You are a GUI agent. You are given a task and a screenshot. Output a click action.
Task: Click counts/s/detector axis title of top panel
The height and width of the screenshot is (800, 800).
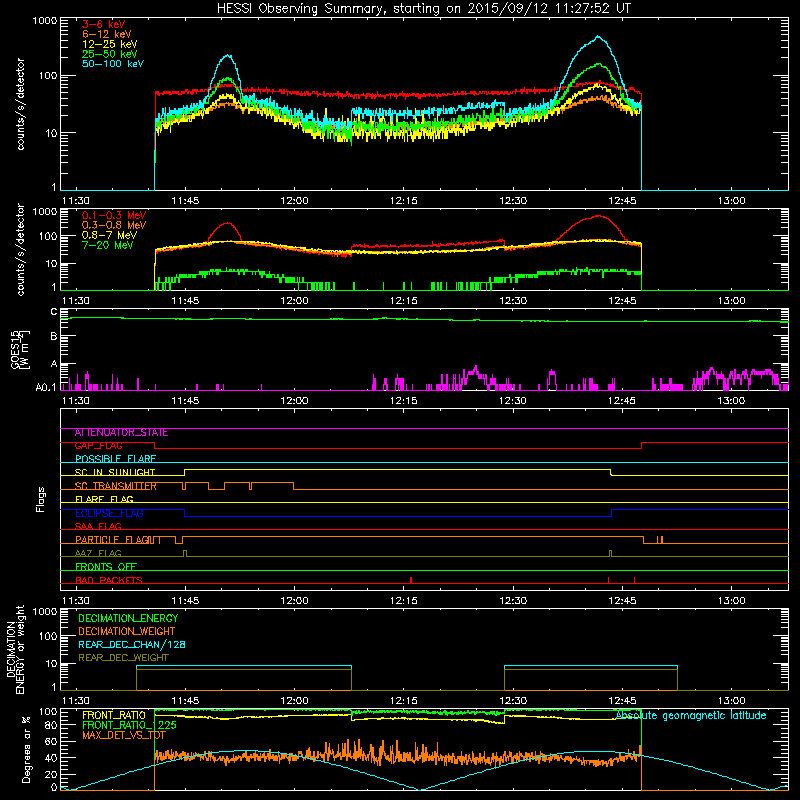20,104
